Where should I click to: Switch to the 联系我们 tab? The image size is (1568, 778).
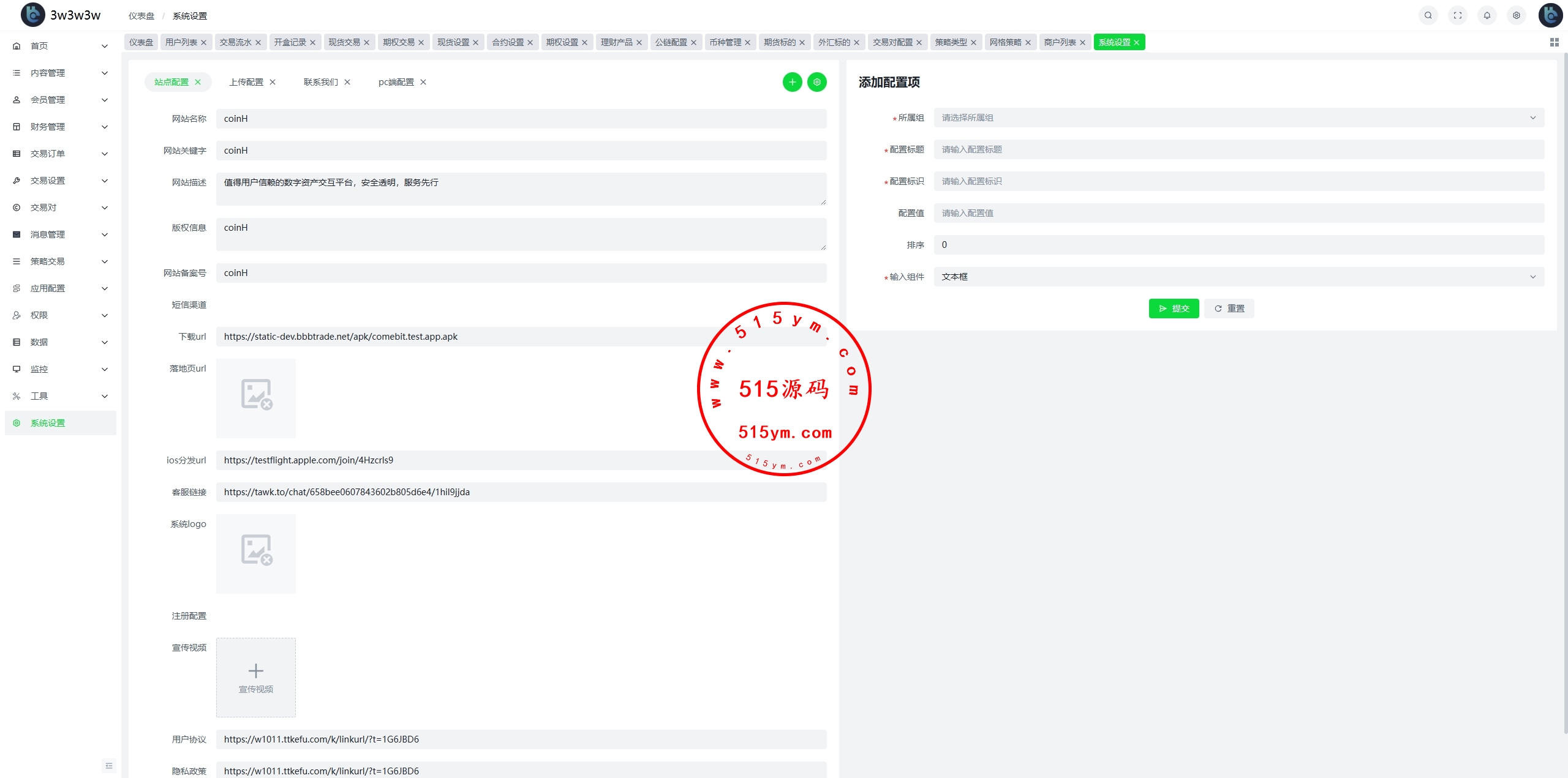[x=320, y=82]
